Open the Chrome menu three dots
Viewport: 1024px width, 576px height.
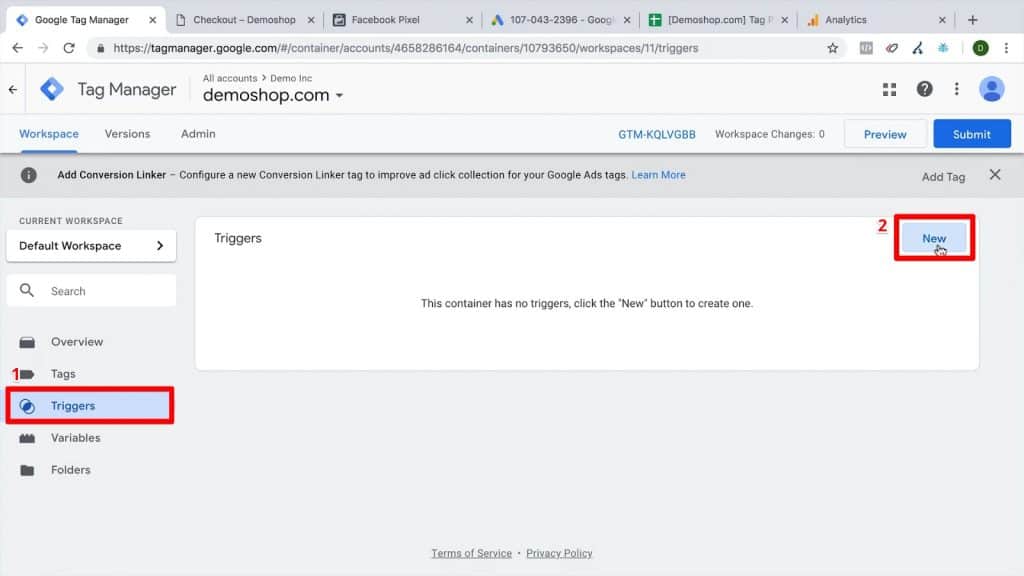pos(1006,48)
